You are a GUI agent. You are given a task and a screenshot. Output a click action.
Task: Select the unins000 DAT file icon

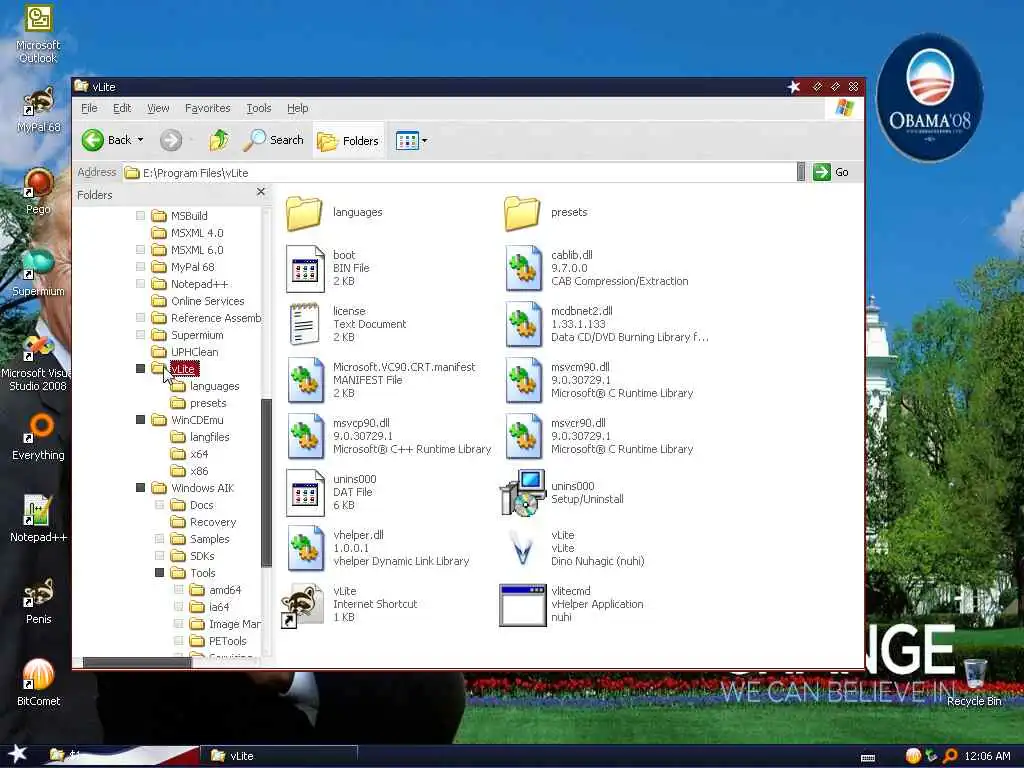(305, 492)
